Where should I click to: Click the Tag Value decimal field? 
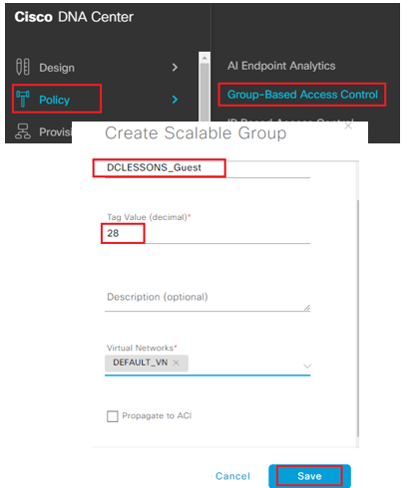pyautogui.click(x=207, y=233)
